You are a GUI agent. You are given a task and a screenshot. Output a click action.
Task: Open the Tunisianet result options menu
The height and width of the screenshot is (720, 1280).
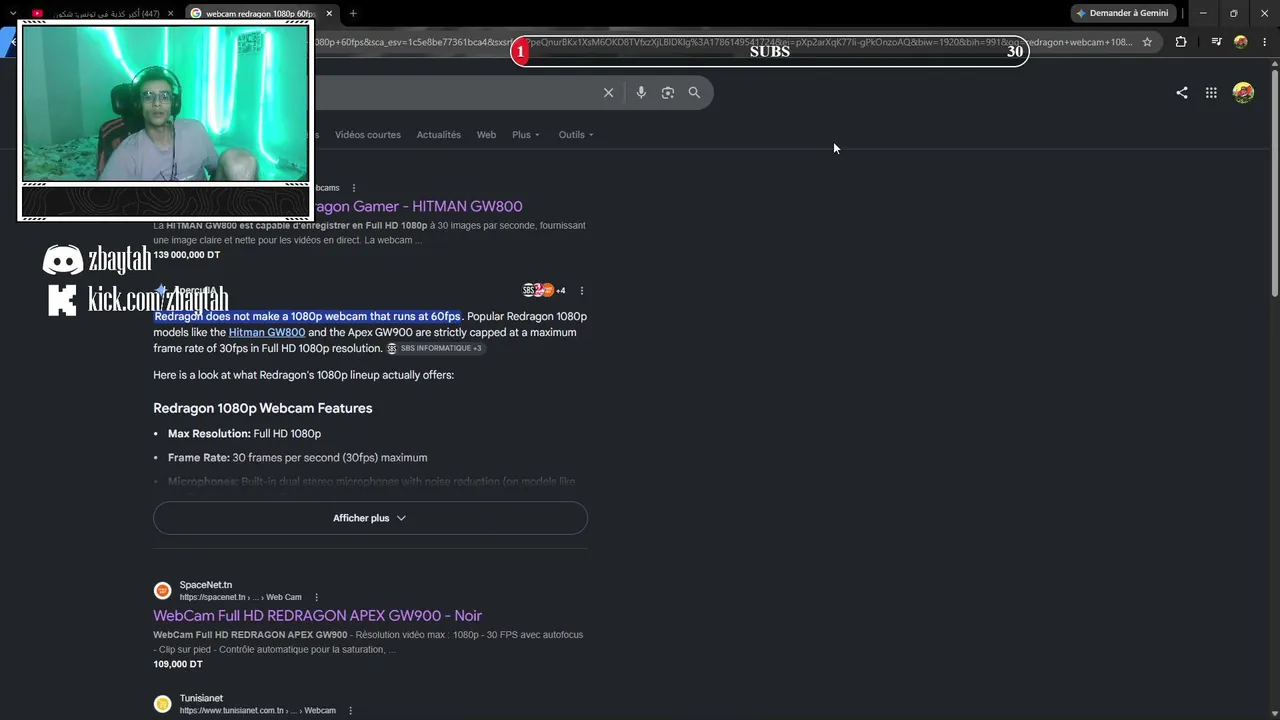pos(350,711)
